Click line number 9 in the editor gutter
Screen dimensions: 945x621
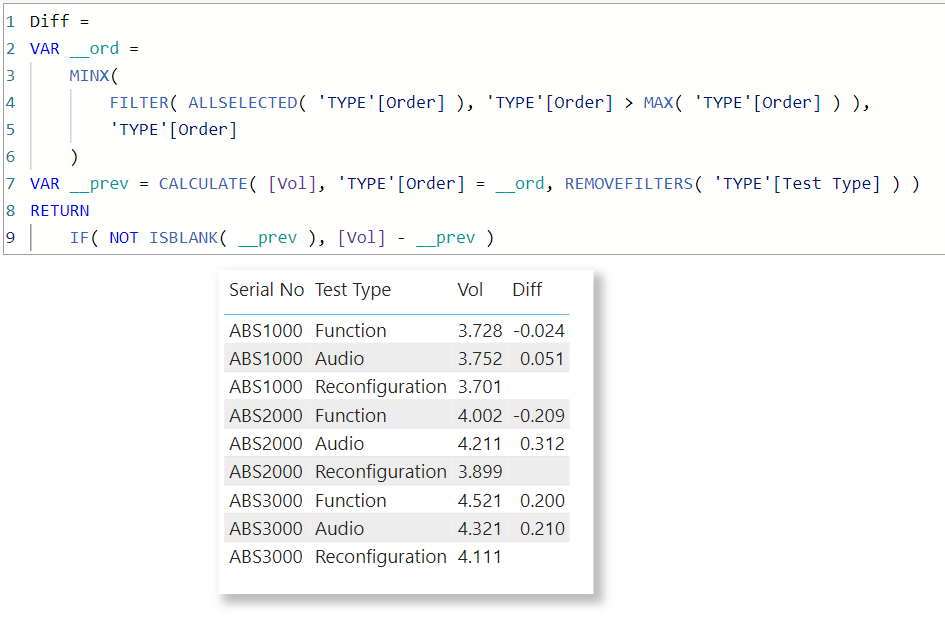coord(10,238)
